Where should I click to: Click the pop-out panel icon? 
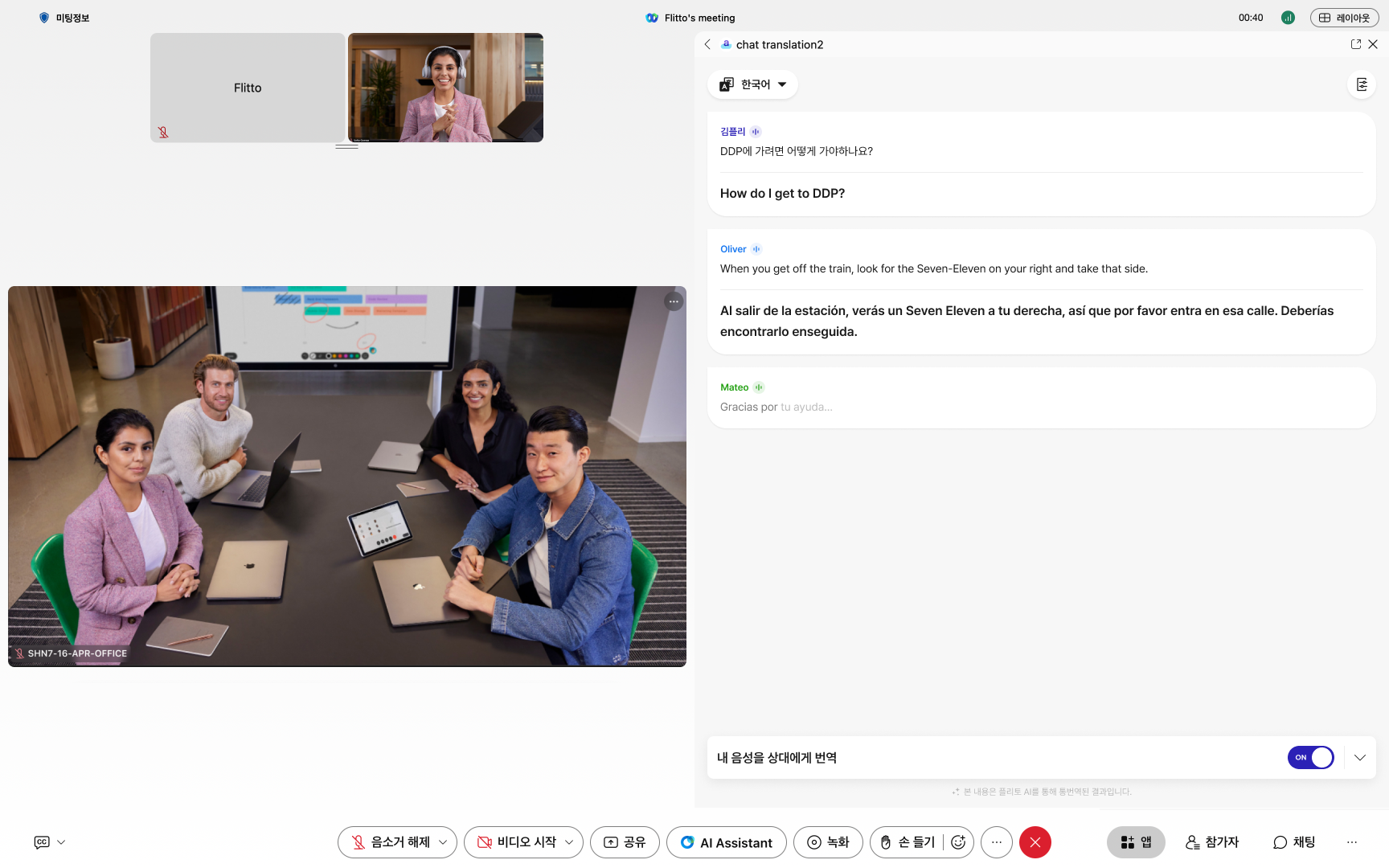pos(1356,44)
